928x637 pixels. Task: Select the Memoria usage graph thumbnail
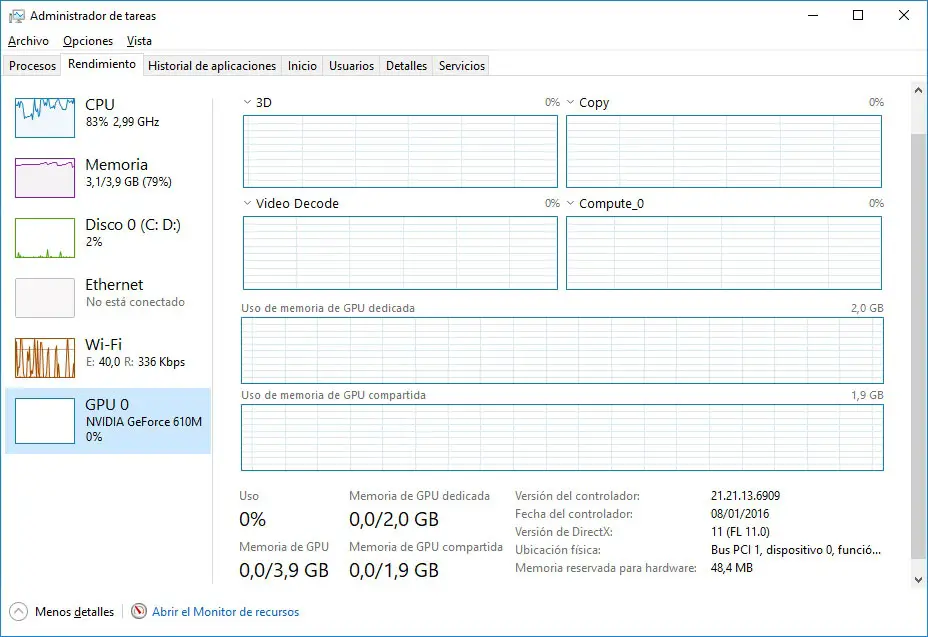[x=45, y=178]
